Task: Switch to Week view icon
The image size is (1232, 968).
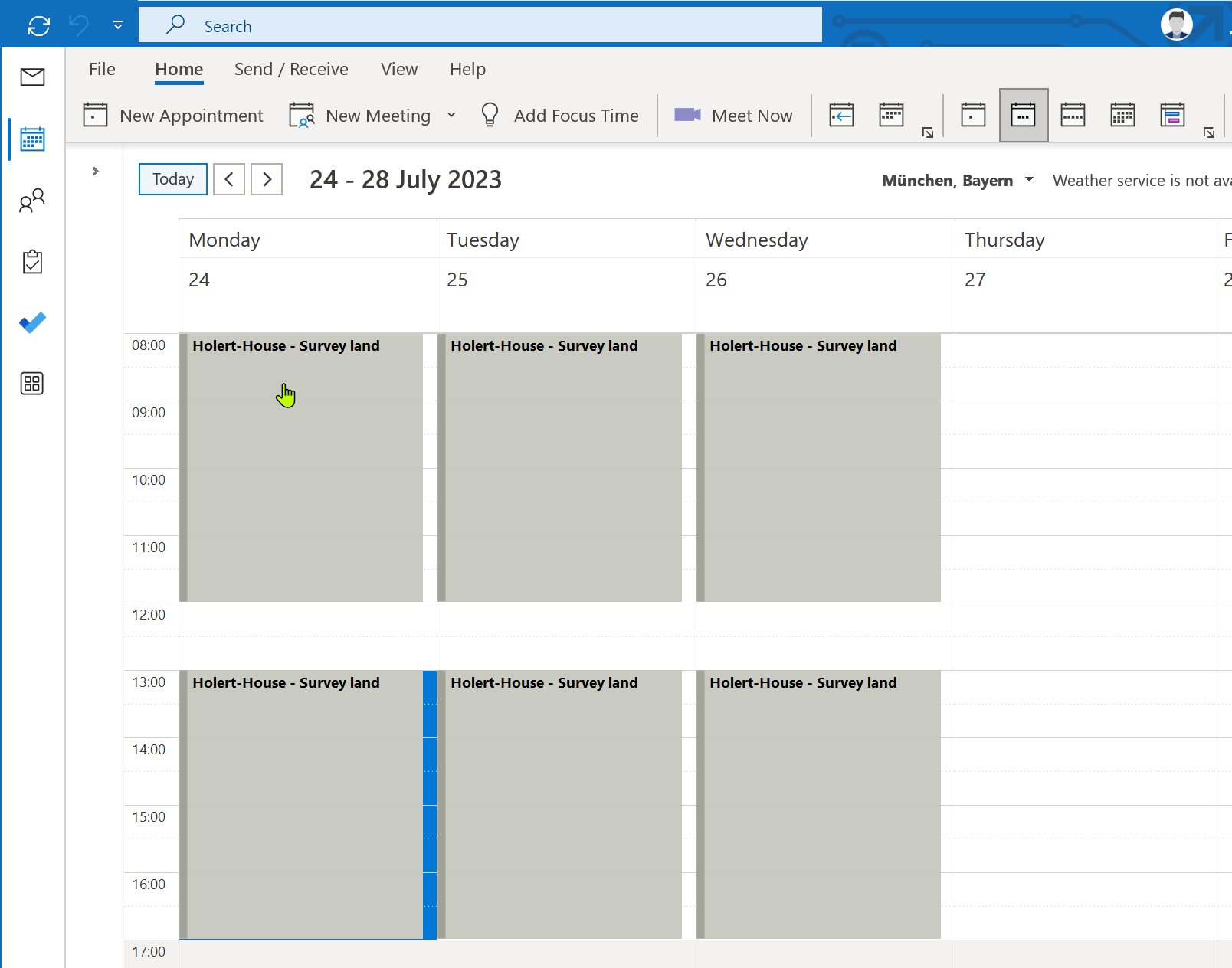Action: (1073, 116)
